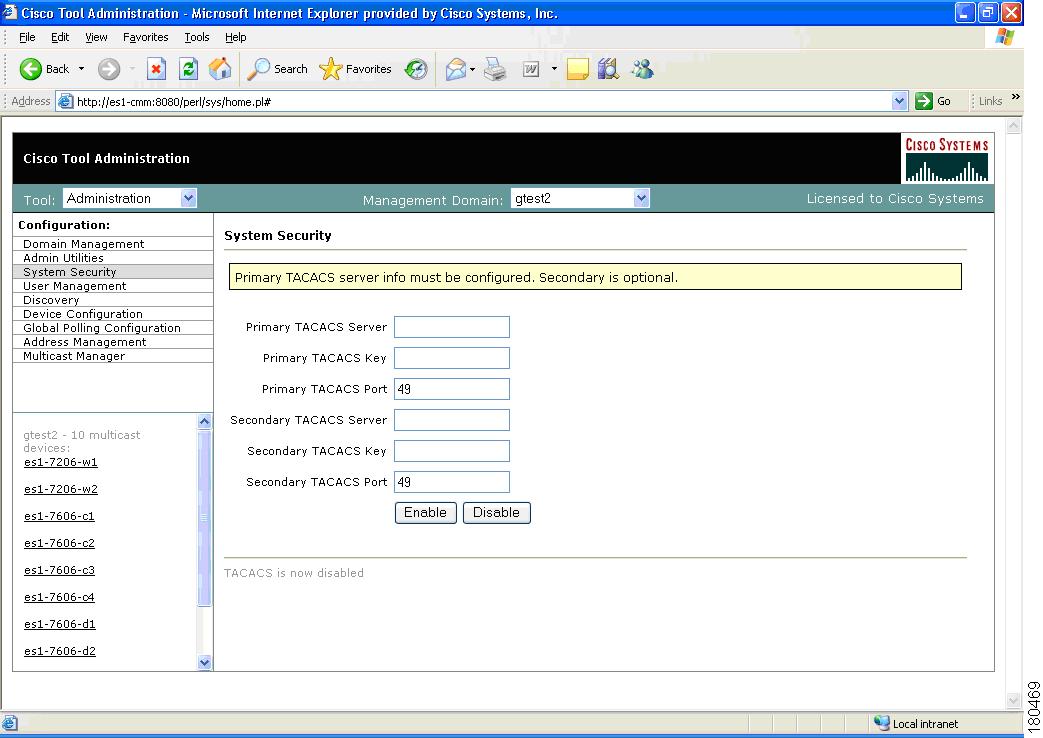Open the View menu

96,37
